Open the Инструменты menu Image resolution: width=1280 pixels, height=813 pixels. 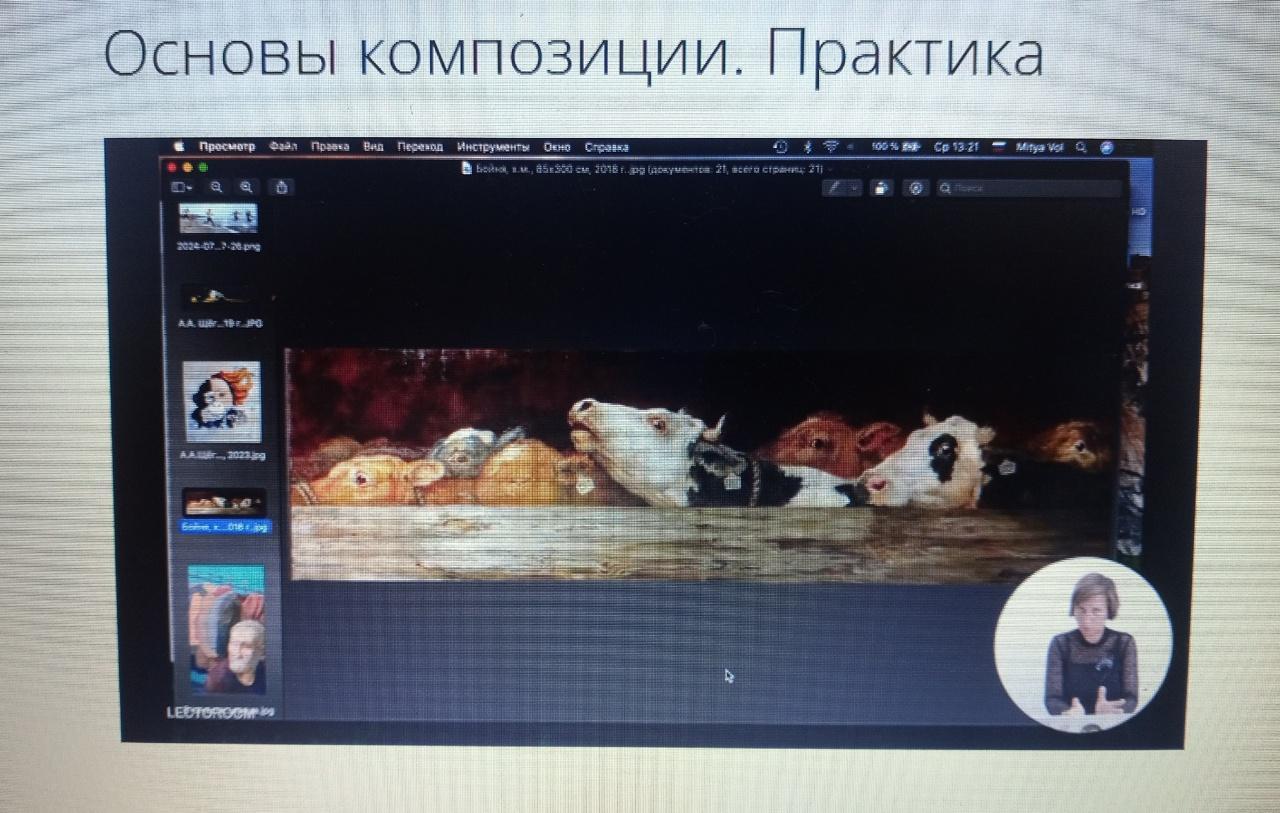pos(493,147)
